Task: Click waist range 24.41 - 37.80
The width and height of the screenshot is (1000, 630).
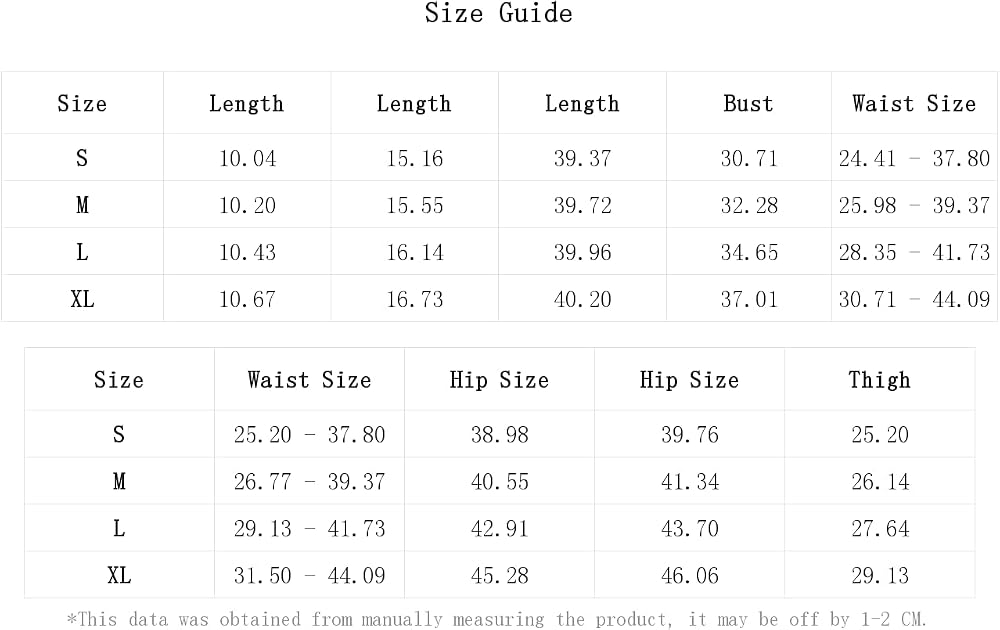Action: click(914, 158)
